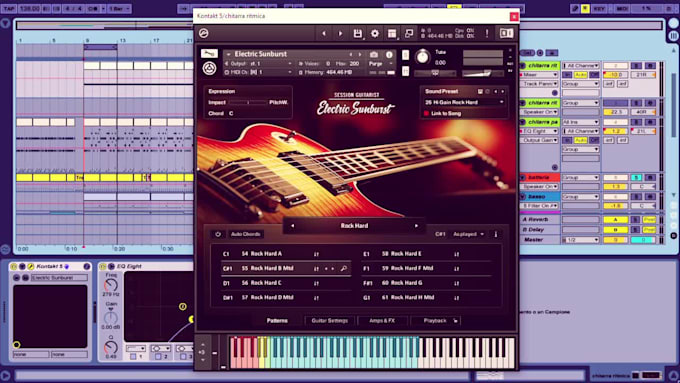Click the exclamation panic button
The width and height of the screenshot is (680, 383).
(x=487, y=33)
